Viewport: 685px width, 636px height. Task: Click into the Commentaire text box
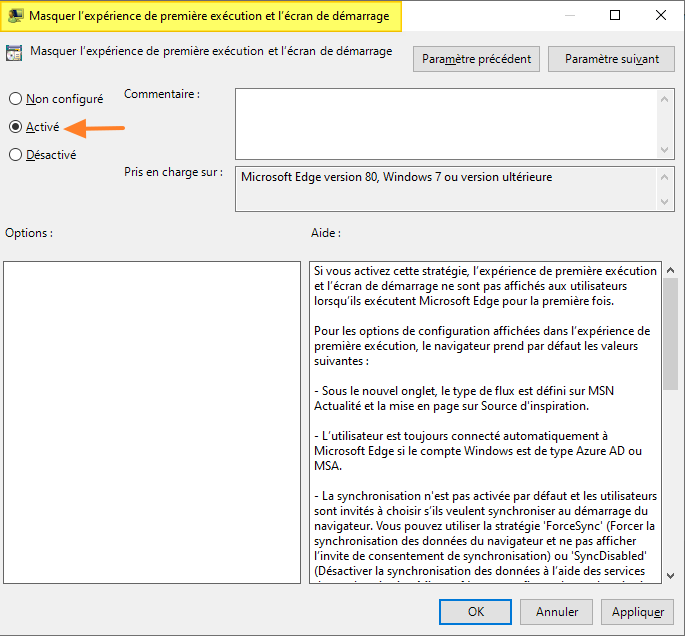446,124
